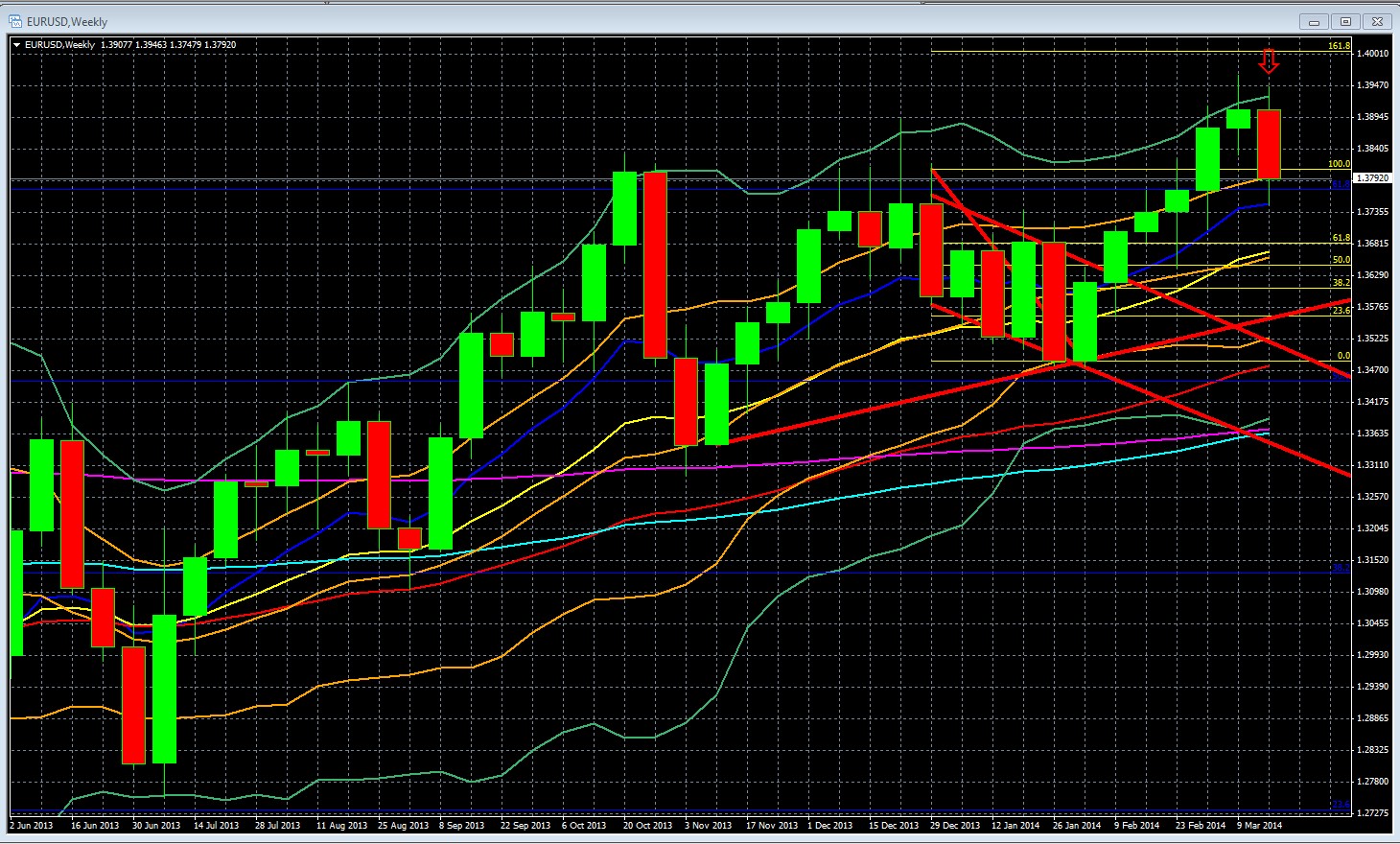
Task: Select the 161.8 Fibonacci level label
Action: [x=1339, y=46]
